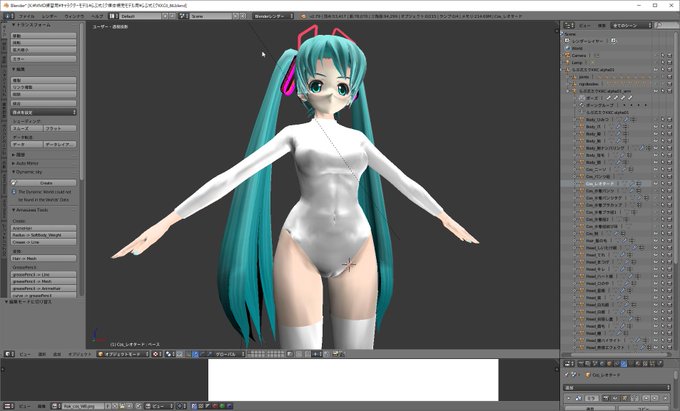This screenshot has width=680, height=411.
Task: Open the Info editor type selector icon
Action: click(8, 16)
